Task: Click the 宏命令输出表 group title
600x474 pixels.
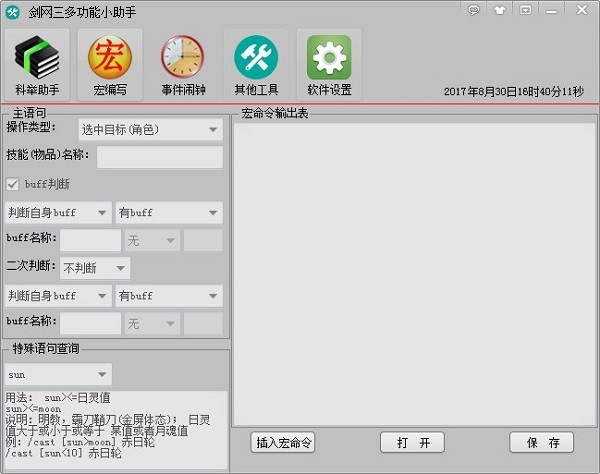Action: click(x=274, y=113)
